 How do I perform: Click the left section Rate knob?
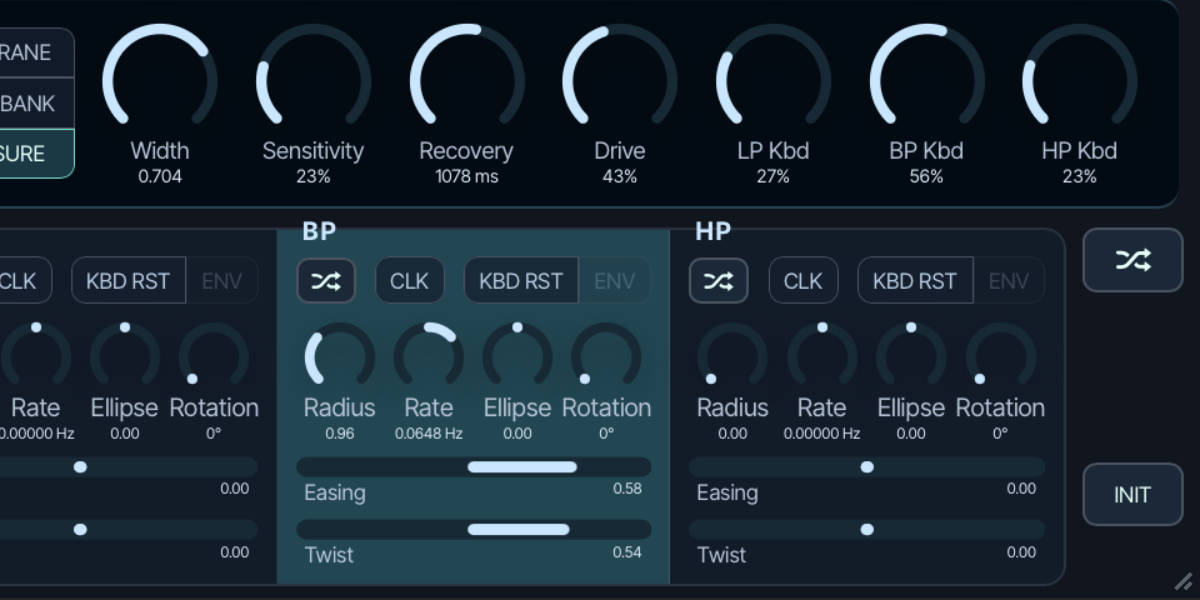coord(36,356)
